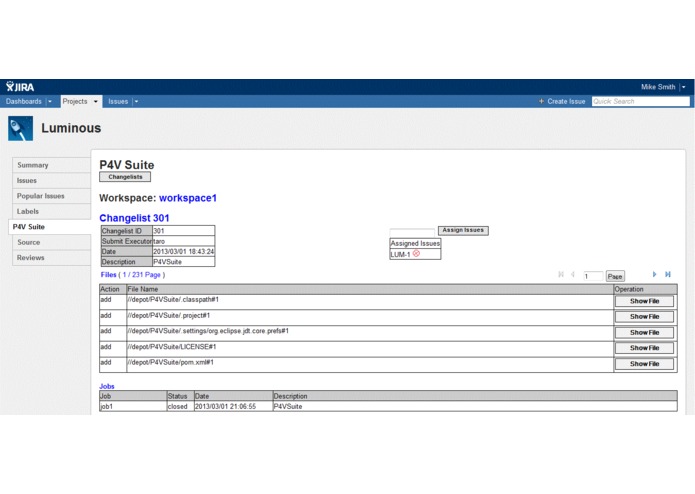Show File for LICENSE#1
This screenshot has height=494, width=695.
click(x=644, y=348)
